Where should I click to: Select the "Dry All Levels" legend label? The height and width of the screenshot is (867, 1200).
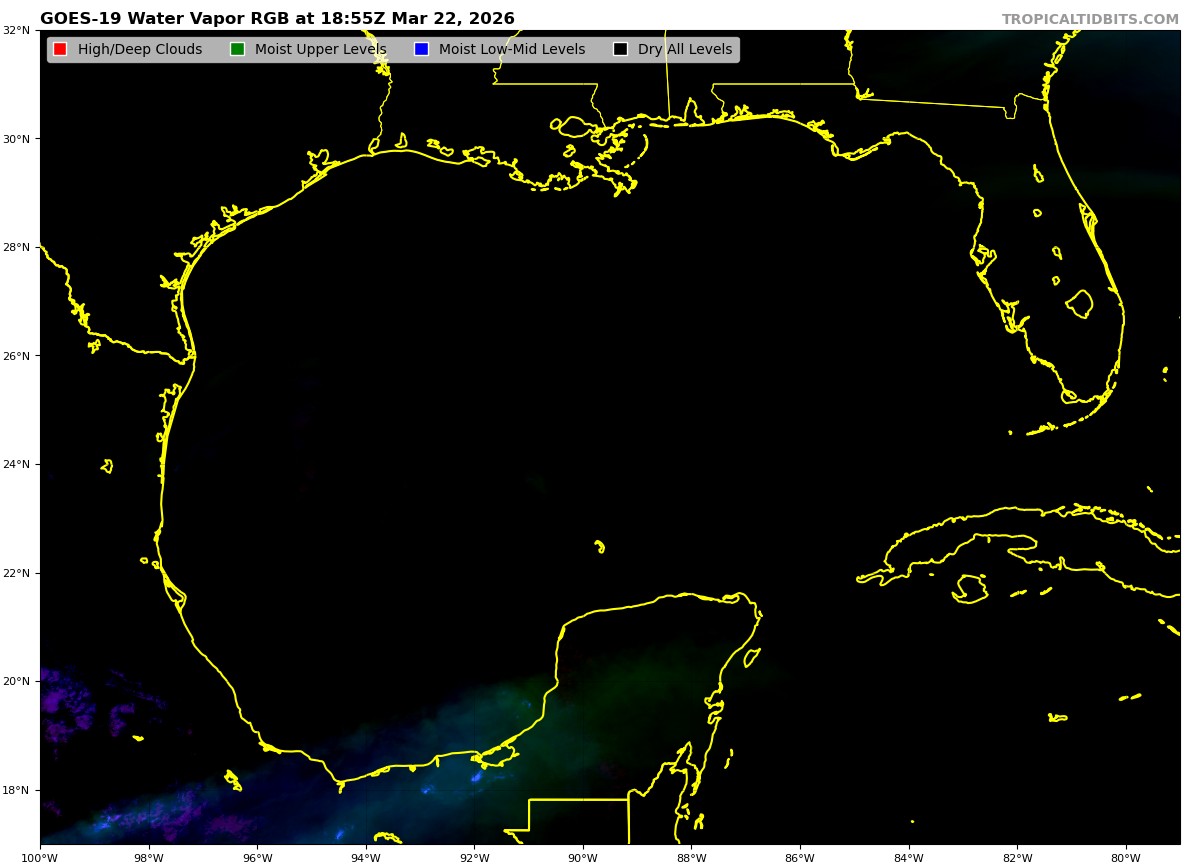click(x=685, y=50)
